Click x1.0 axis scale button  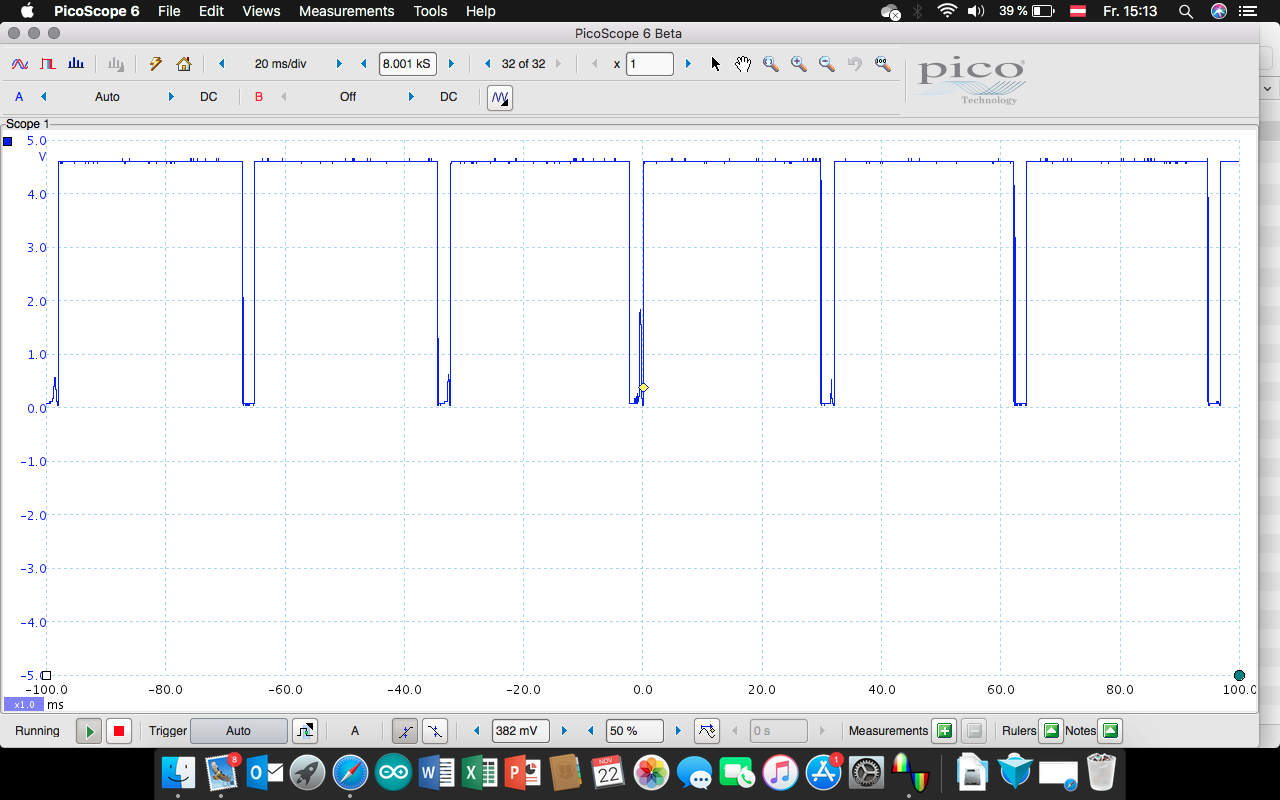pyautogui.click(x=24, y=704)
